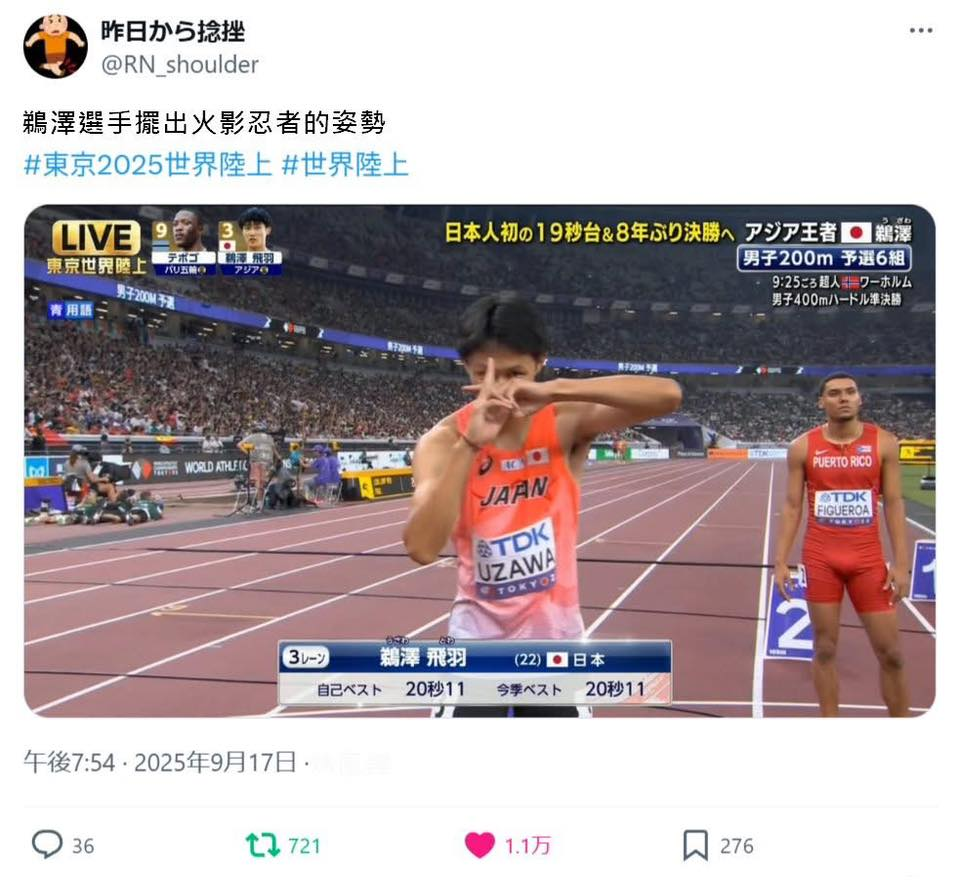Toggle the bookmark icon for this post
Viewport: 960px width, 880px height.
[696, 845]
